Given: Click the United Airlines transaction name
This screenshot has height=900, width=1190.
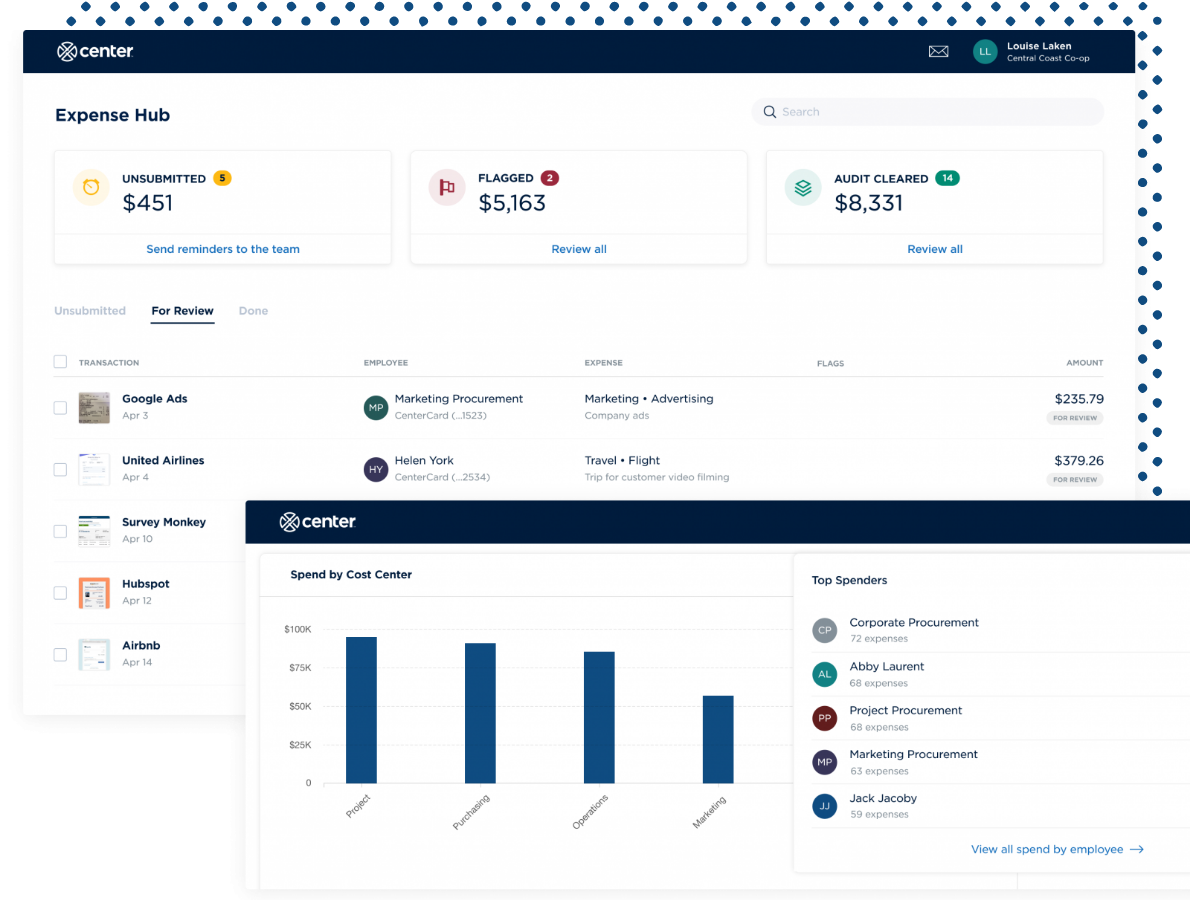Looking at the screenshot, I should click(x=163, y=460).
